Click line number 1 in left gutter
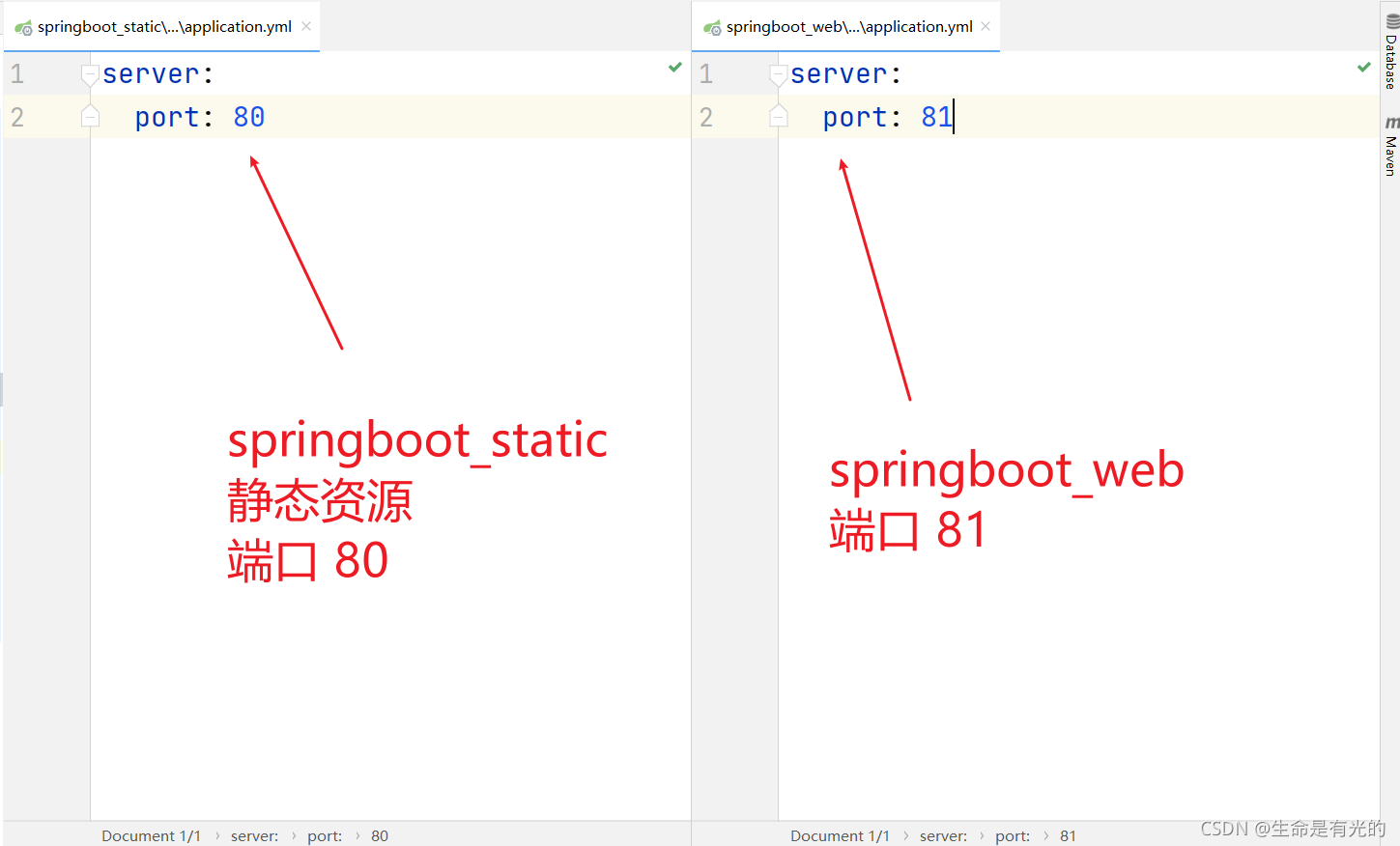The image size is (1400, 846). coord(17,74)
